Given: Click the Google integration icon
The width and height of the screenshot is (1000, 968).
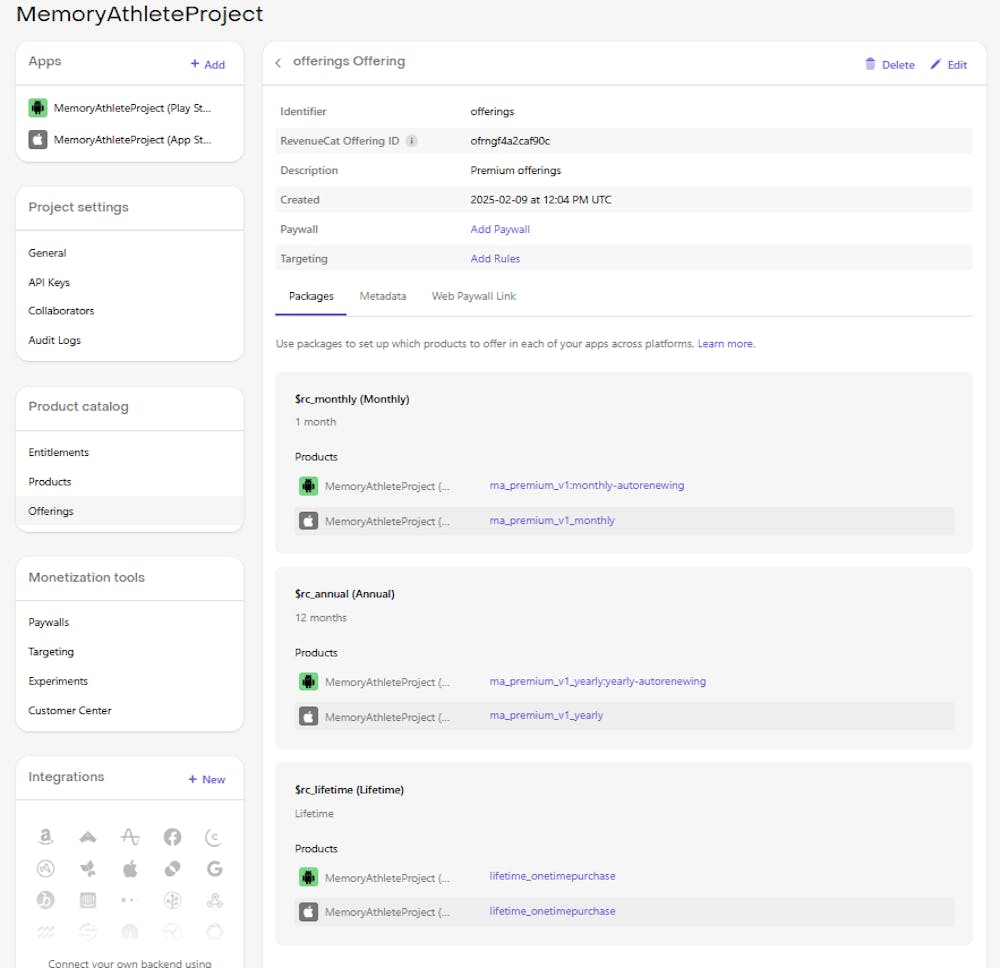Looking at the screenshot, I should [214, 868].
